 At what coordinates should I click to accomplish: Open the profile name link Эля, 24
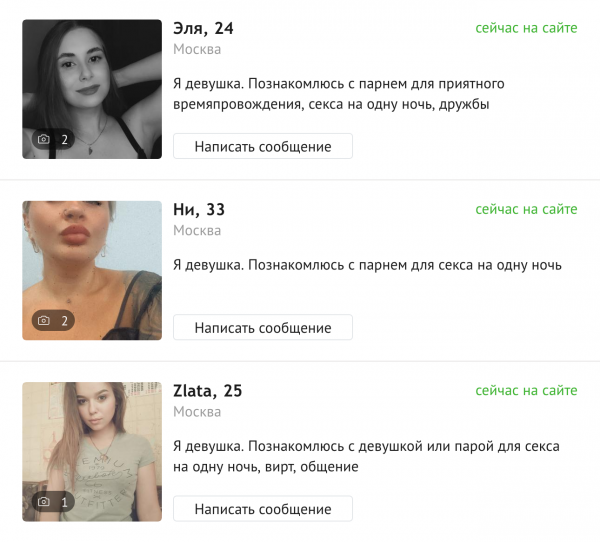[203, 28]
